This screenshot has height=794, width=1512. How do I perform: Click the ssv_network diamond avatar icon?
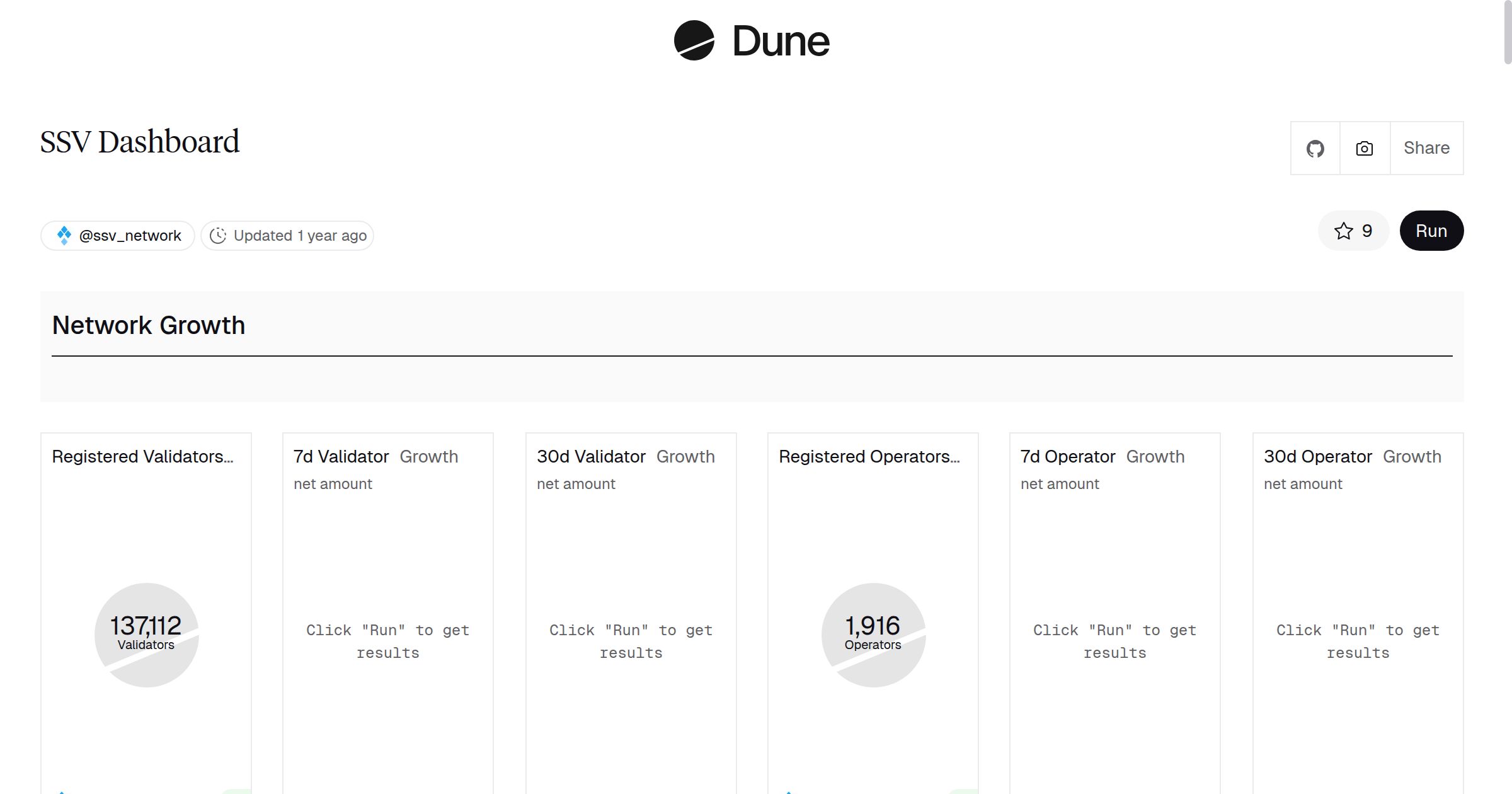tap(64, 236)
